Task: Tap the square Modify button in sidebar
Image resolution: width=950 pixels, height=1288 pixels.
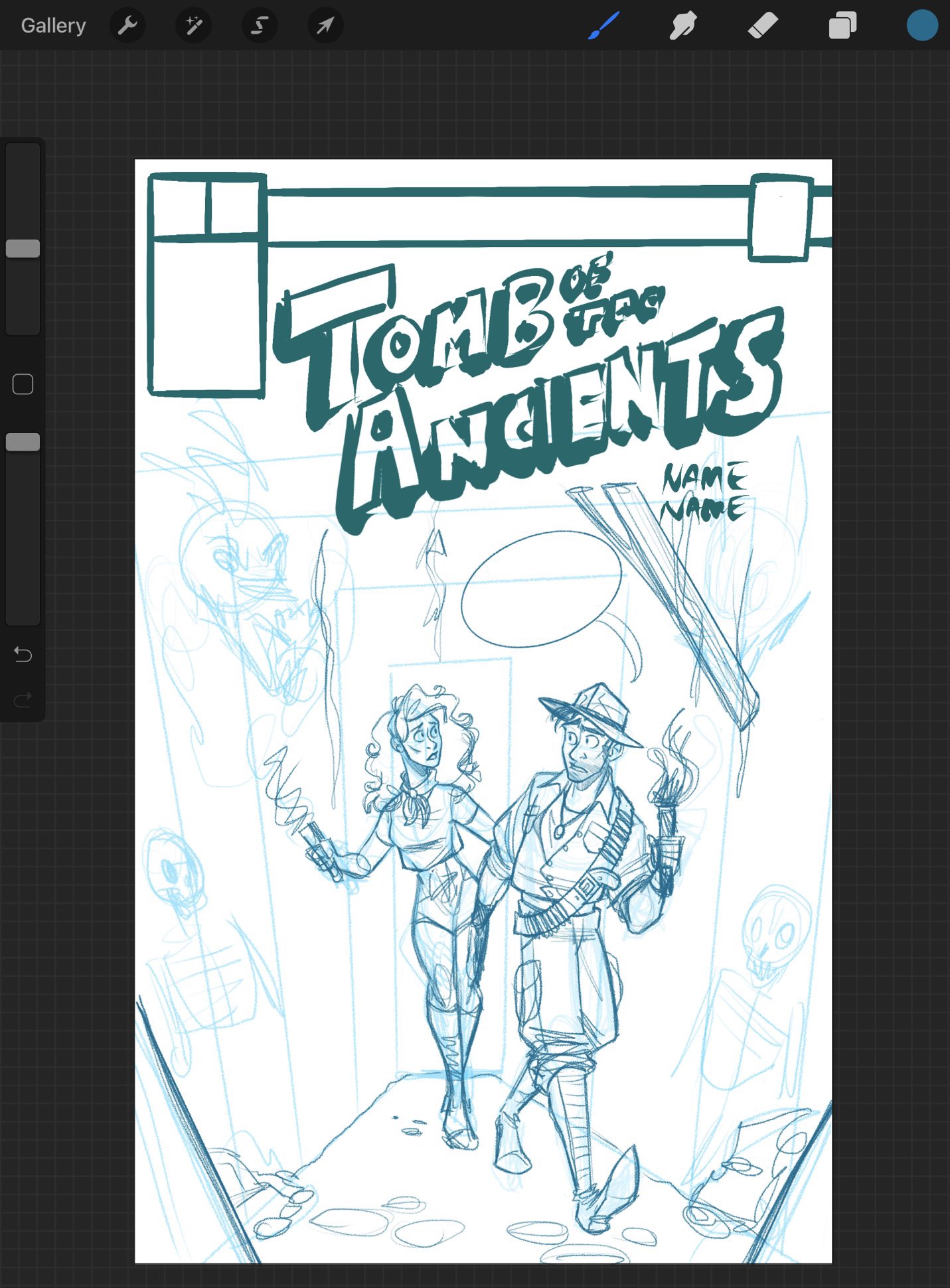Action: point(23,384)
